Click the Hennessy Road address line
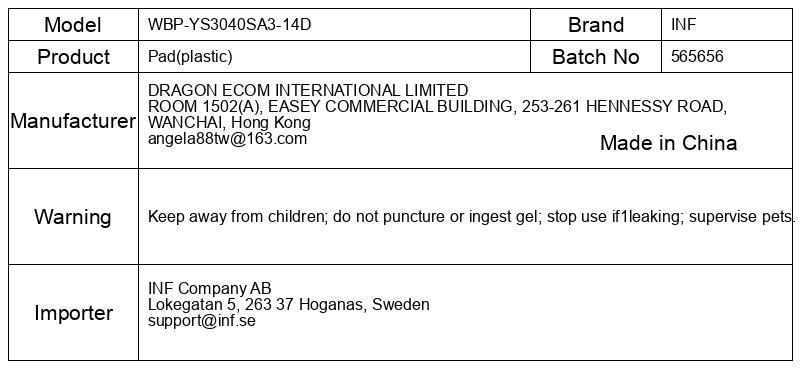The image size is (800, 380). pos(437,106)
